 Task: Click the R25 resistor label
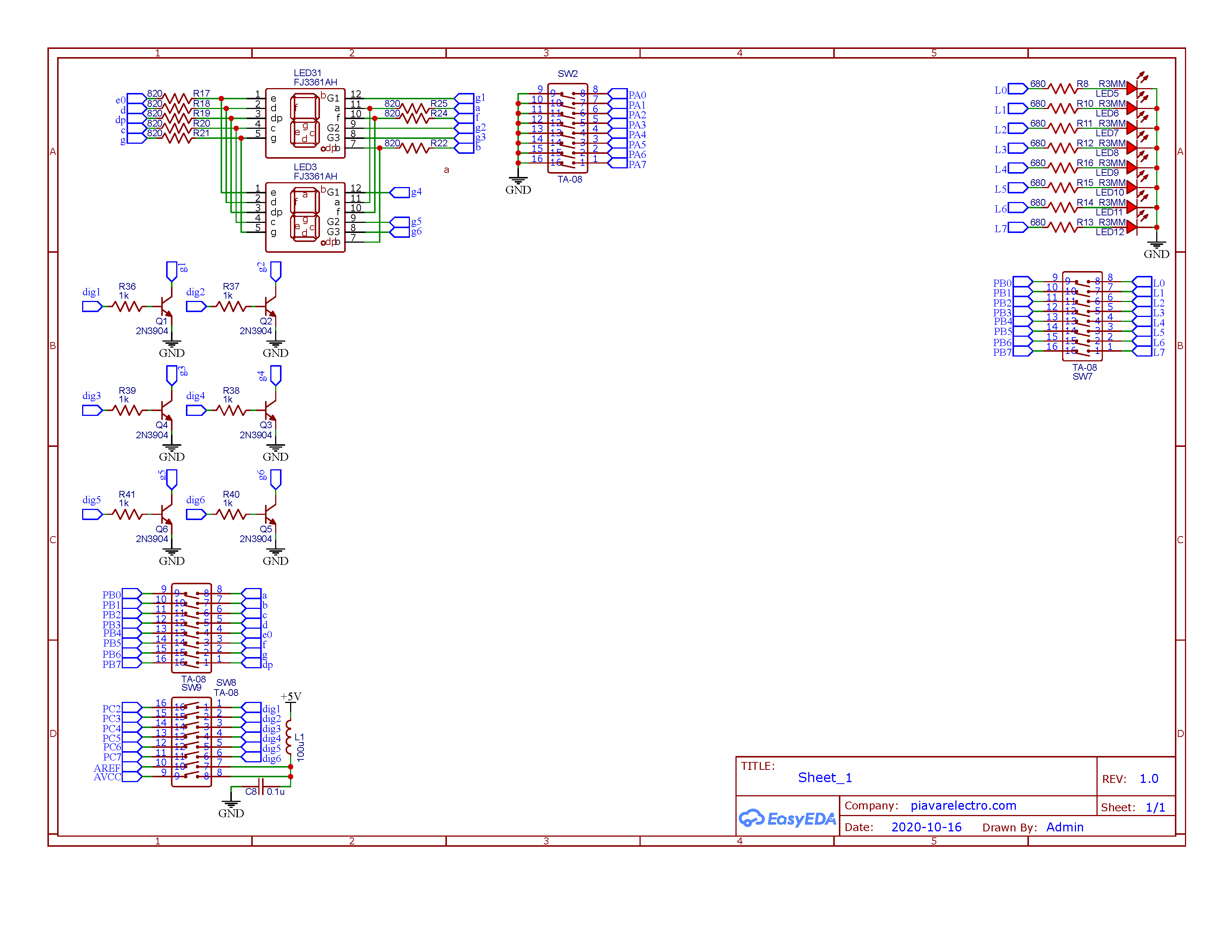[x=439, y=103]
